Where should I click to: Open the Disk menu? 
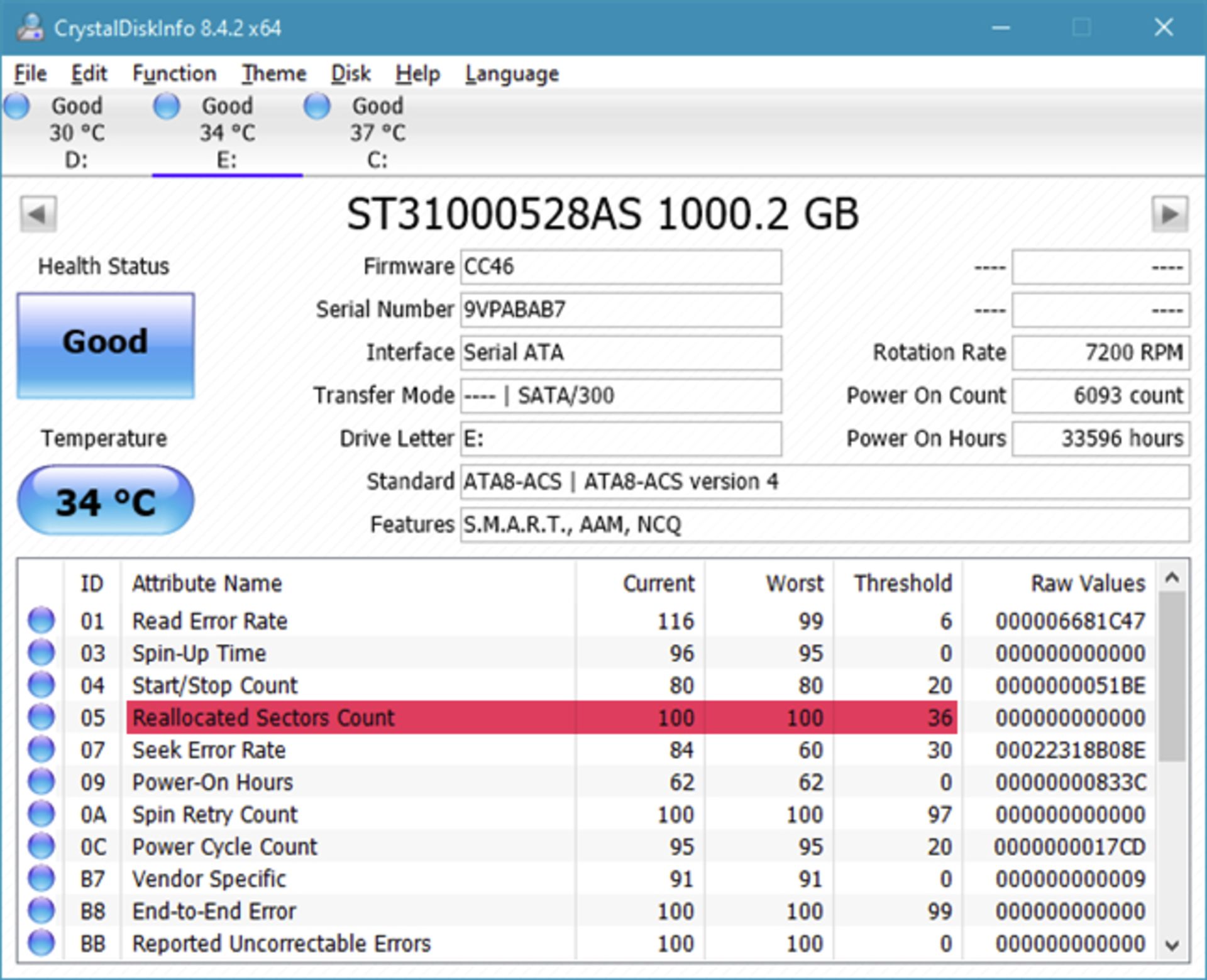coord(351,74)
